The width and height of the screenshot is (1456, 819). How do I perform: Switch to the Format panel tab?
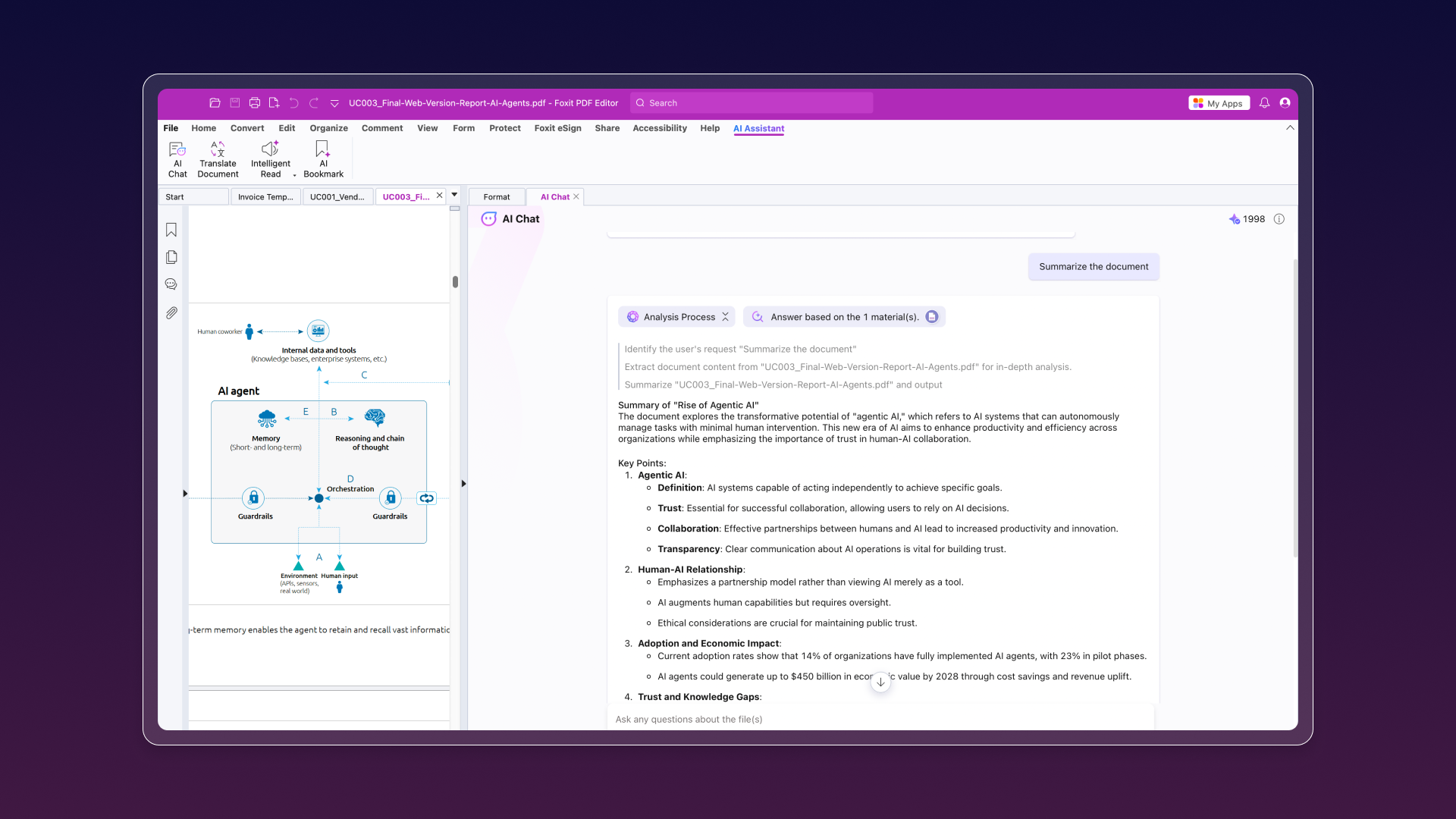[x=497, y=197]
